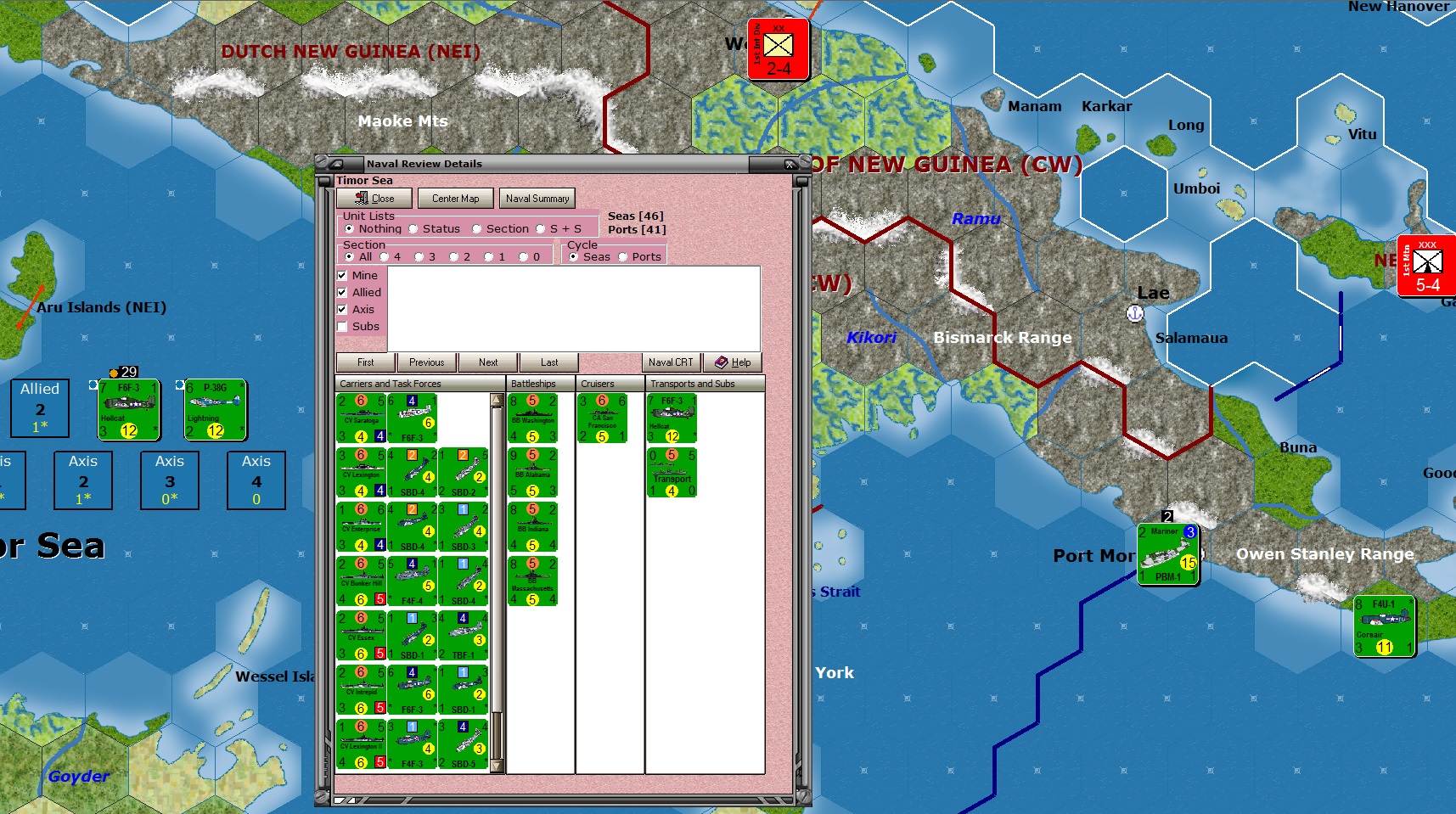Select the F4F-4 air unit counter

(x=413, y=581)
